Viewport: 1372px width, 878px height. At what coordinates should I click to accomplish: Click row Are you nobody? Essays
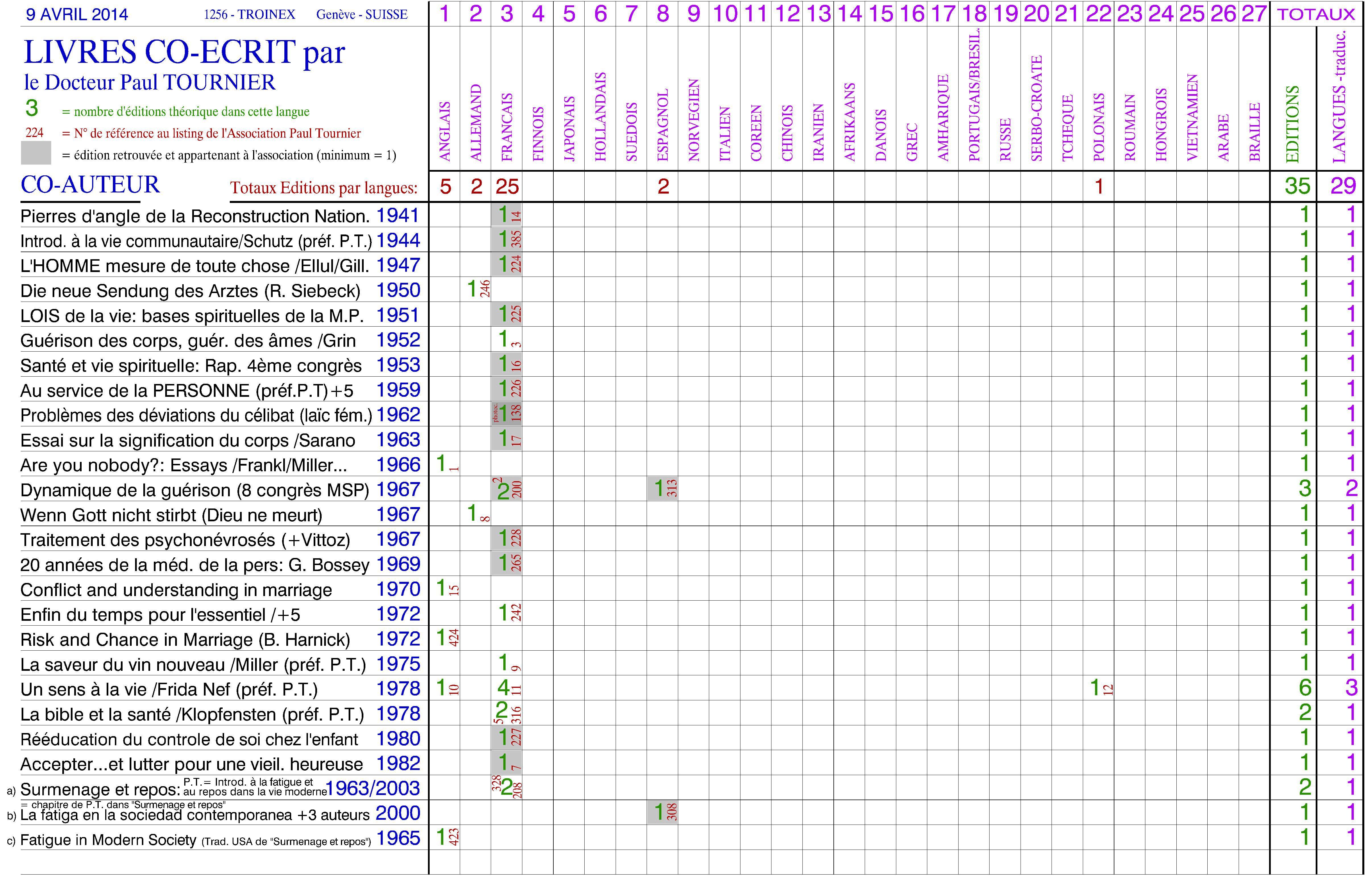pos(183,466)
